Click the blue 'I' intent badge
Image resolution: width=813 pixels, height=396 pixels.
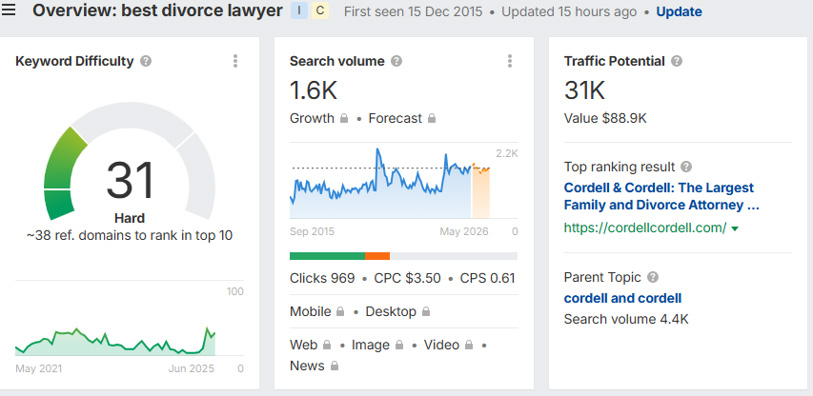click(x=299, y=10)
